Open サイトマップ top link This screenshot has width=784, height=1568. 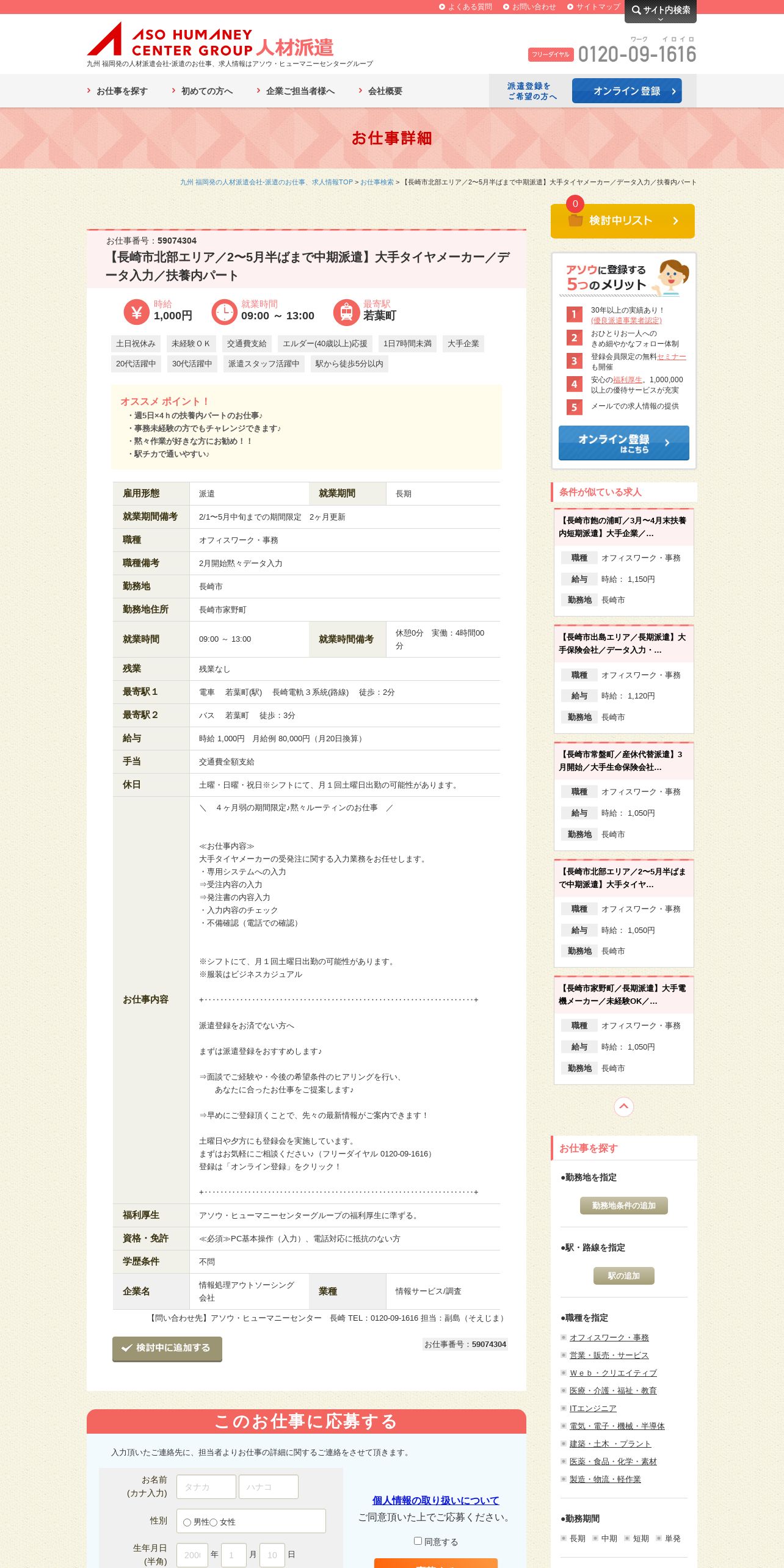(x=593, y=7)
